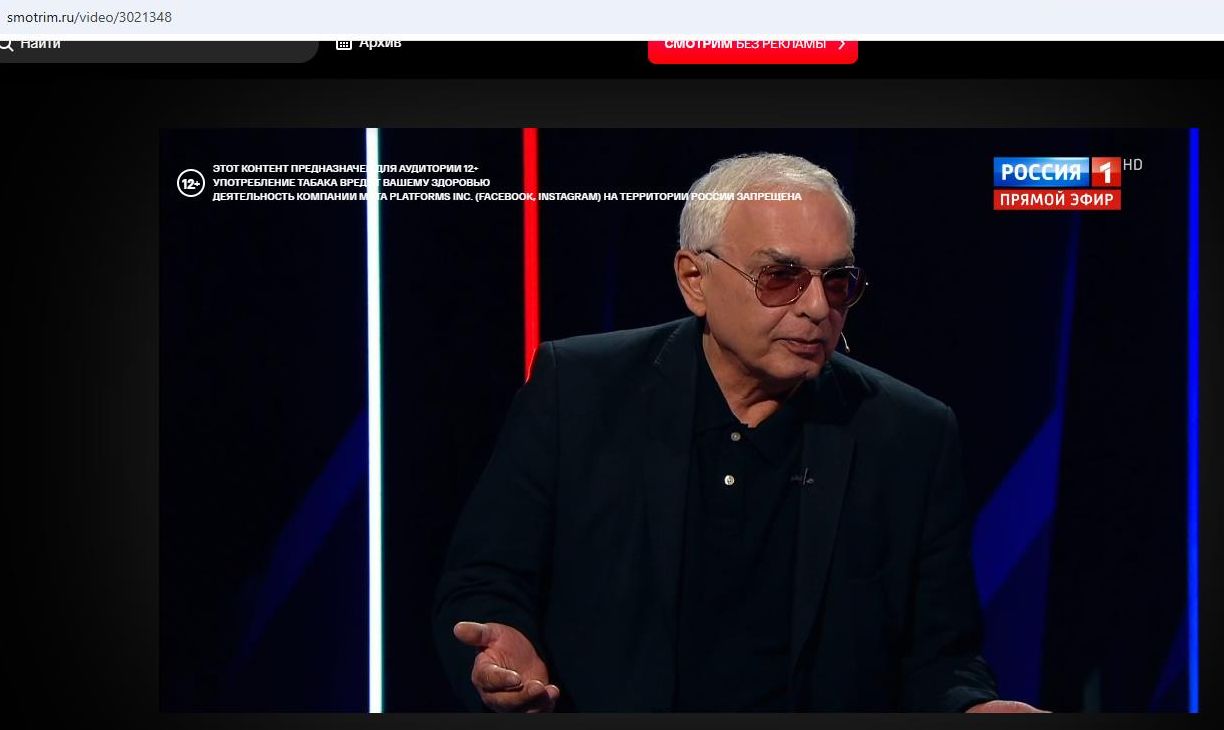Screen dimensions: 1224x730
Task: Click the Прямой эфир live label
Action: pos(1057,200)
